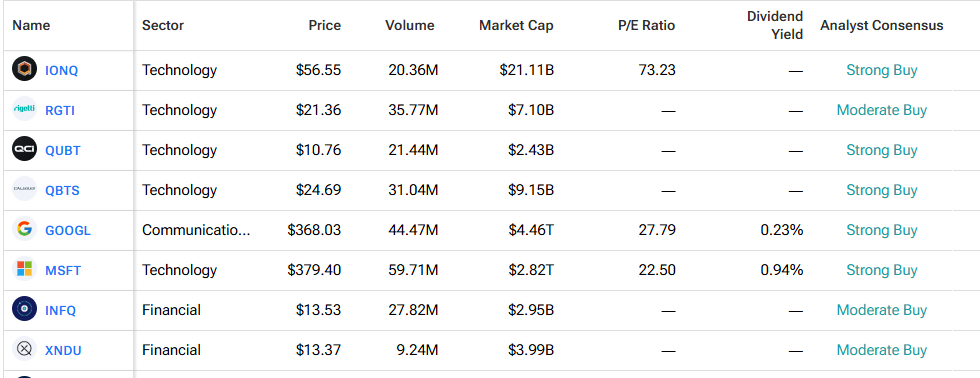980x378 pixels.
Task: Sort table by Price column header
Action: point(324,26)
